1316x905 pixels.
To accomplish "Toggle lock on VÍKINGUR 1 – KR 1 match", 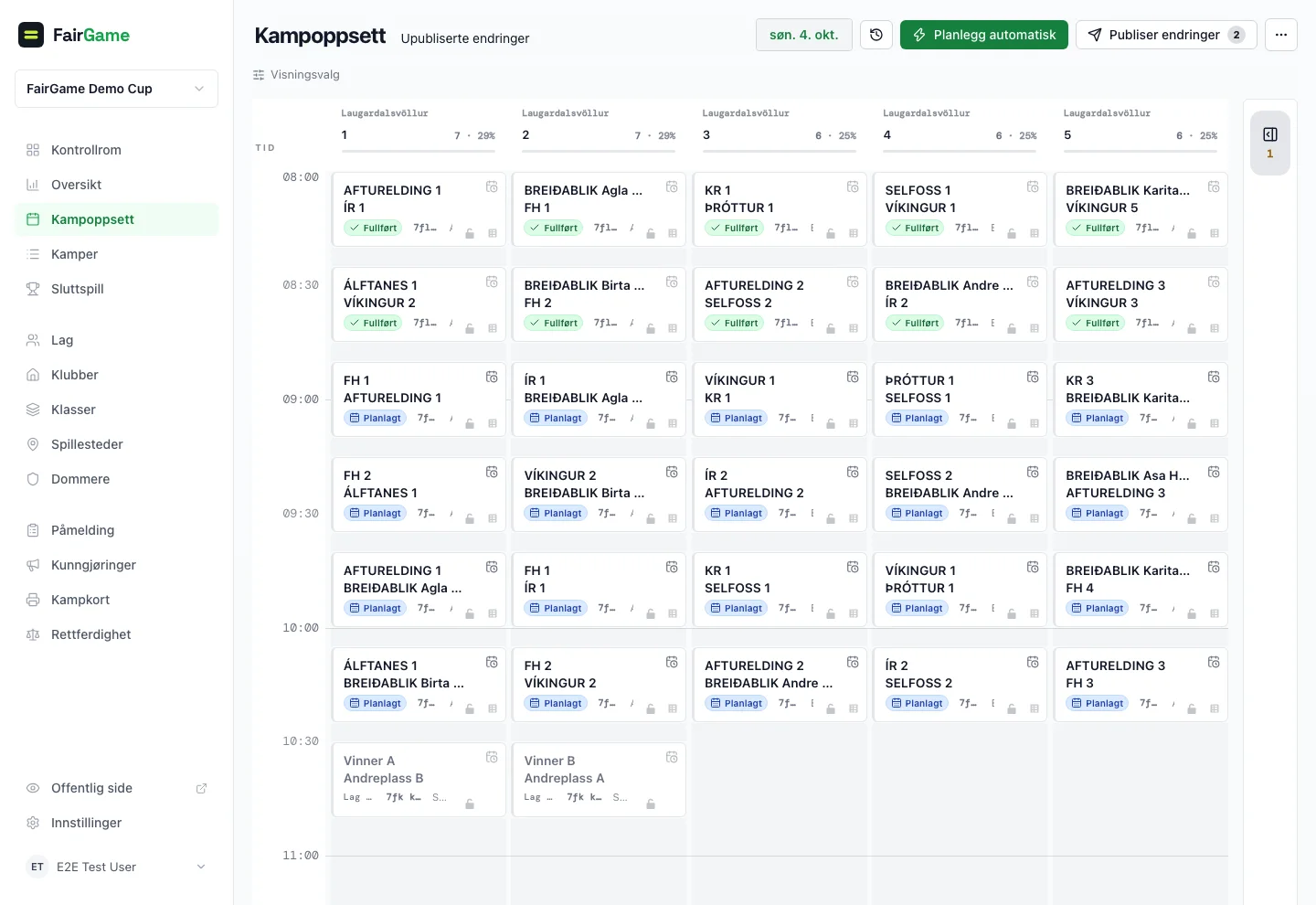I will point(831,423).
